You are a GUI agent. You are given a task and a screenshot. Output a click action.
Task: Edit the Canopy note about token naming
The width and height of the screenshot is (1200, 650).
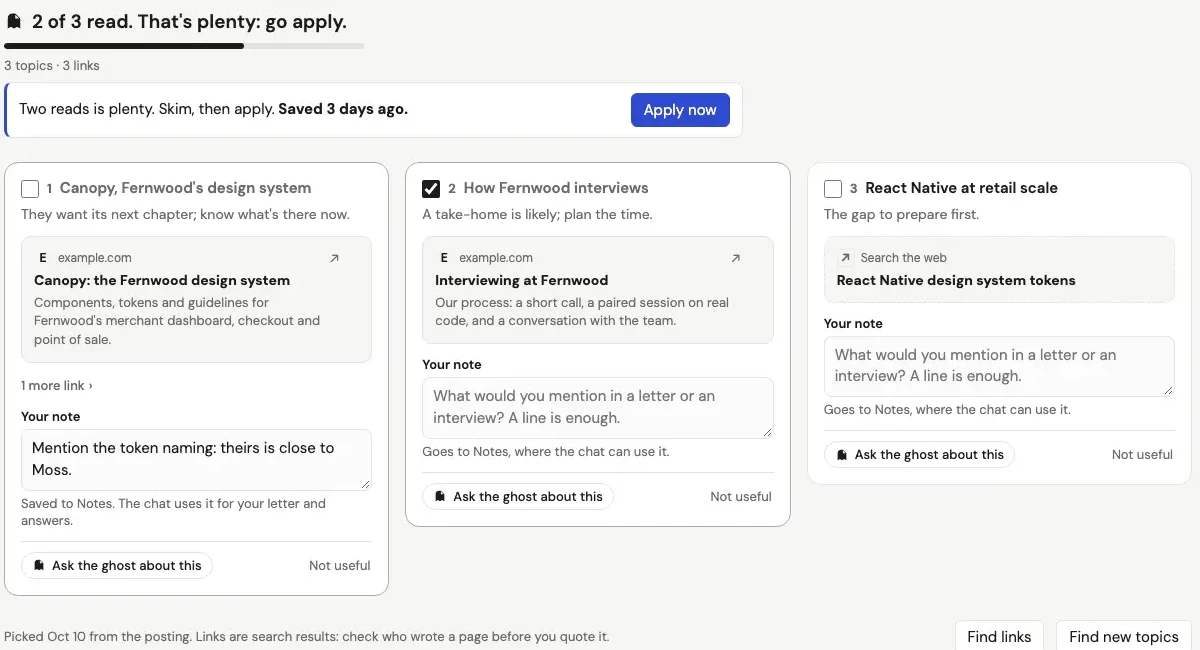pos(196,460)
